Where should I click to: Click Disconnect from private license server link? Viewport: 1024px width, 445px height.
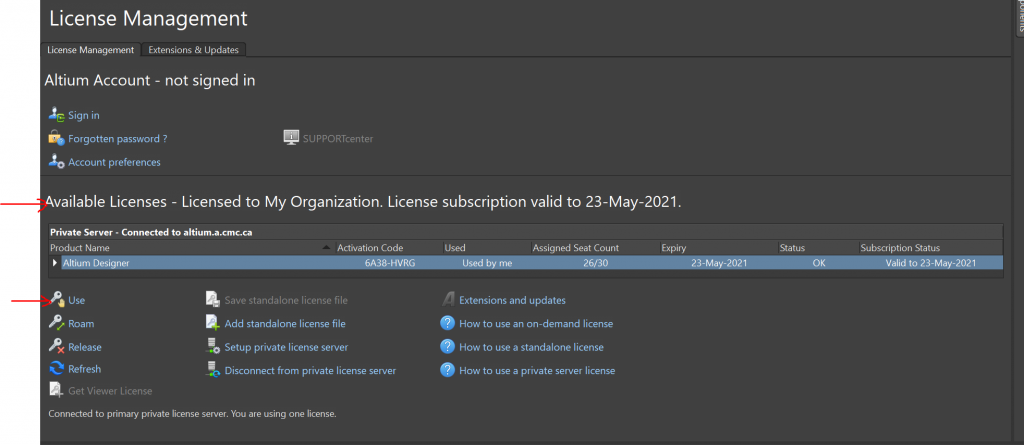pyautogui.click(x=310, y=371)
